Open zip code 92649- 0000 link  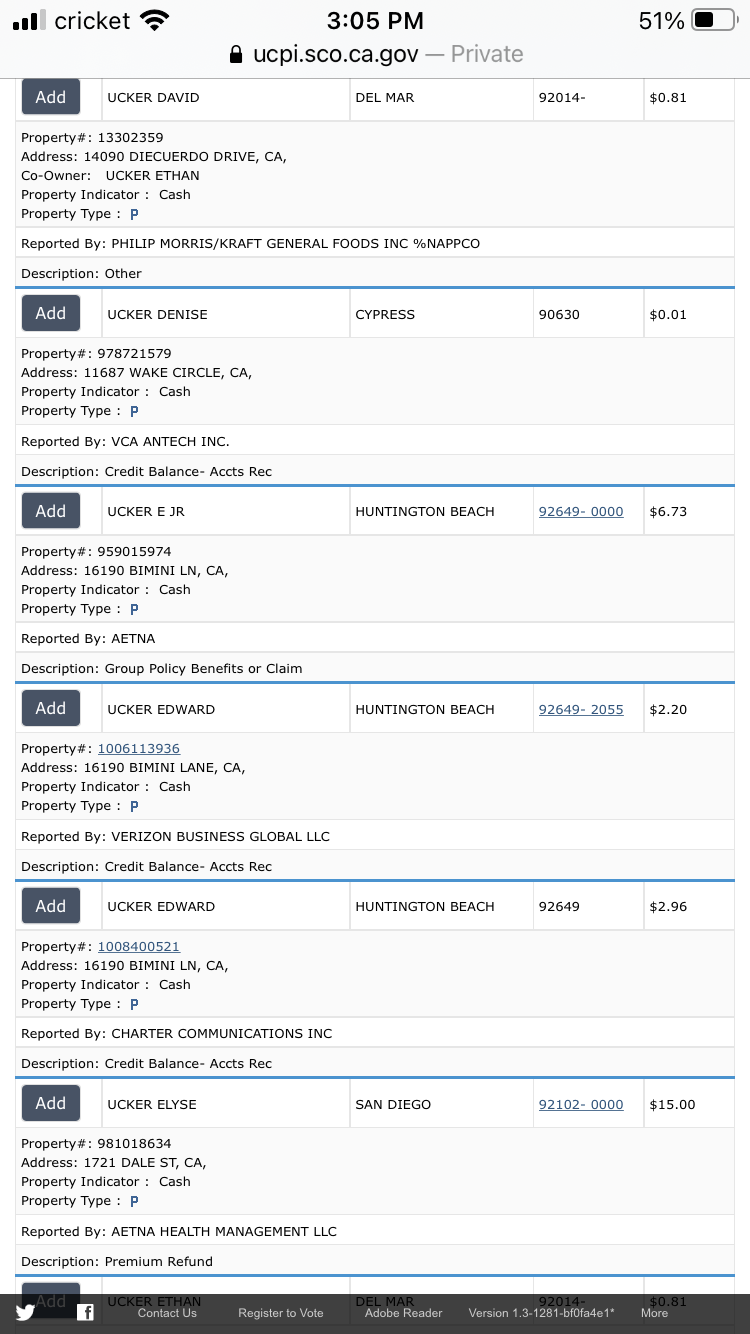point(581,512)
